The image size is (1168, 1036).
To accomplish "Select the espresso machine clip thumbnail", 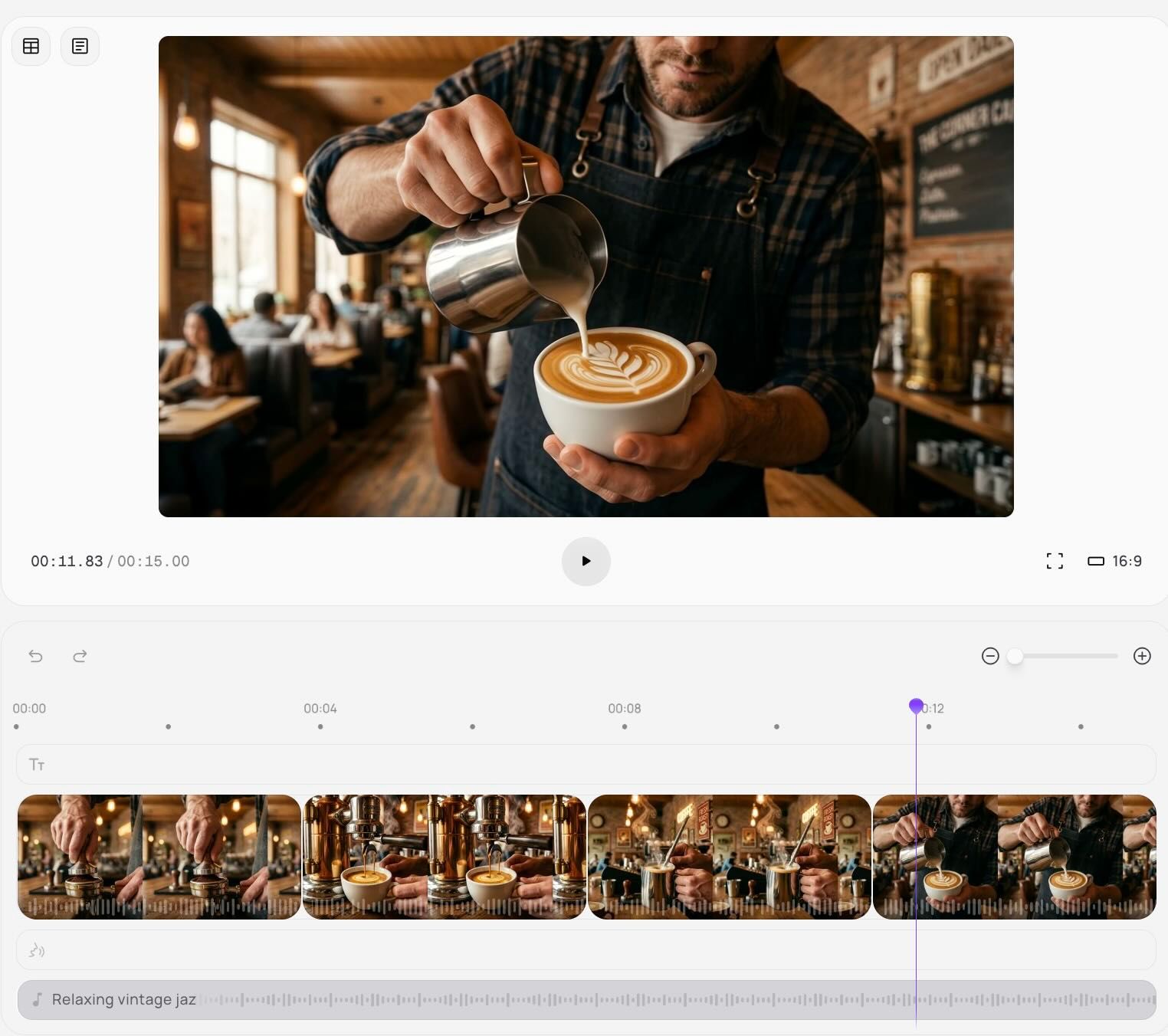I will (x=444, y=856).
